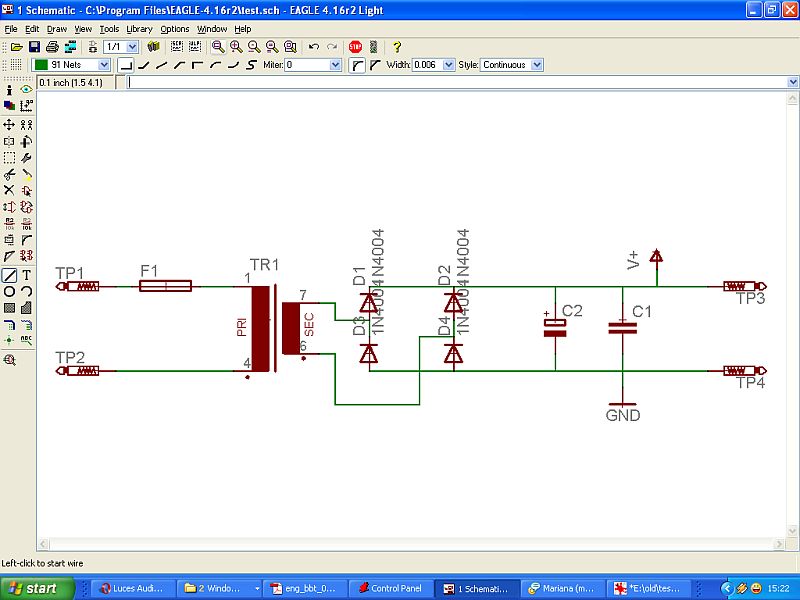Zoom in with the plus magnifier
This screenshot has height=600, width=800.
pyautogui.click(x=236, y=47)
